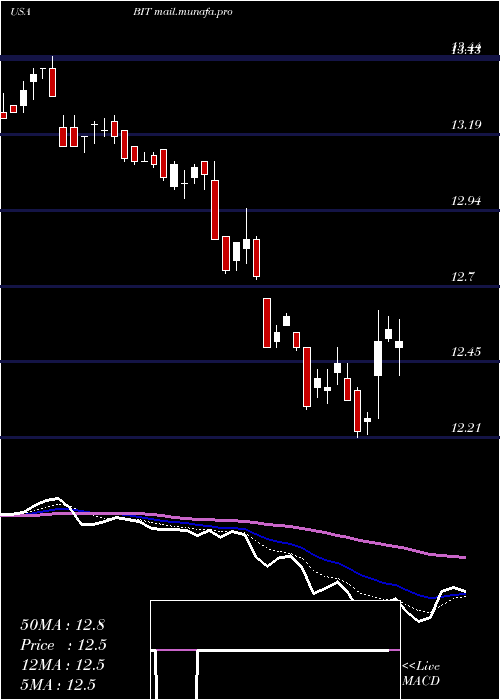Image resolution: width=500 pixels, height=700 pixels.
Task: Click the MACD indicator panel box
Action: 275,650
